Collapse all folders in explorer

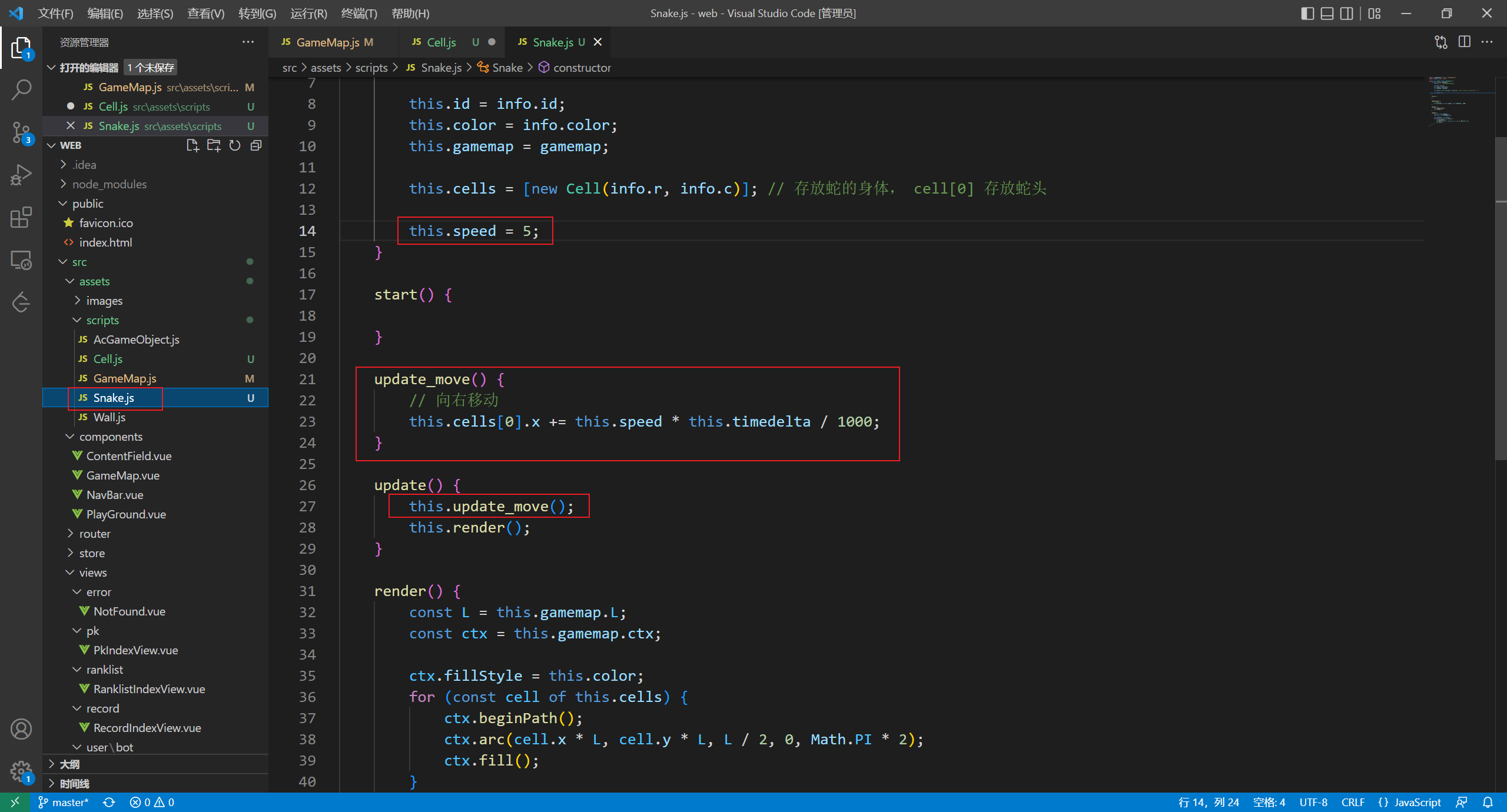(256, 145)
